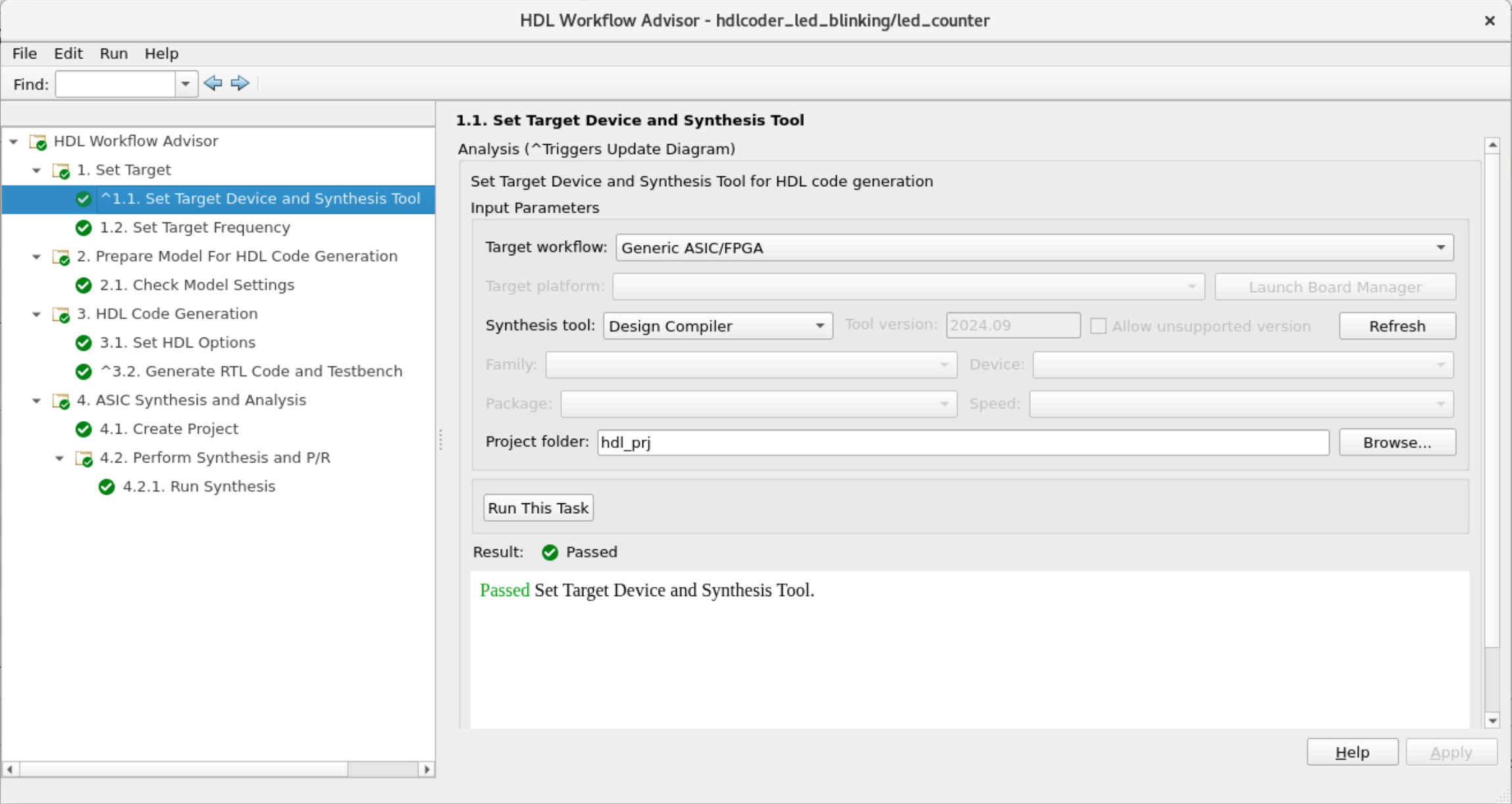1512x804 pixels.
Task: Click the green Passed result icon
Action: (x=550, y=553)
